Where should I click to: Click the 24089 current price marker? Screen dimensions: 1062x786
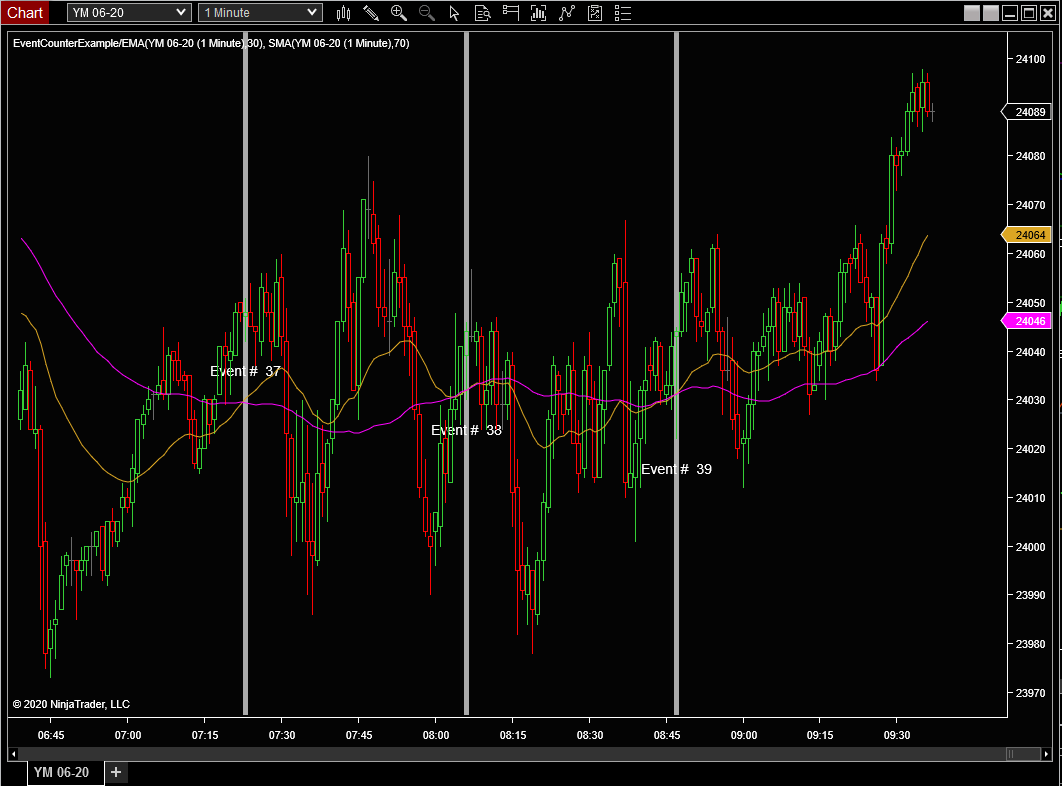(x=1027, y=112)
